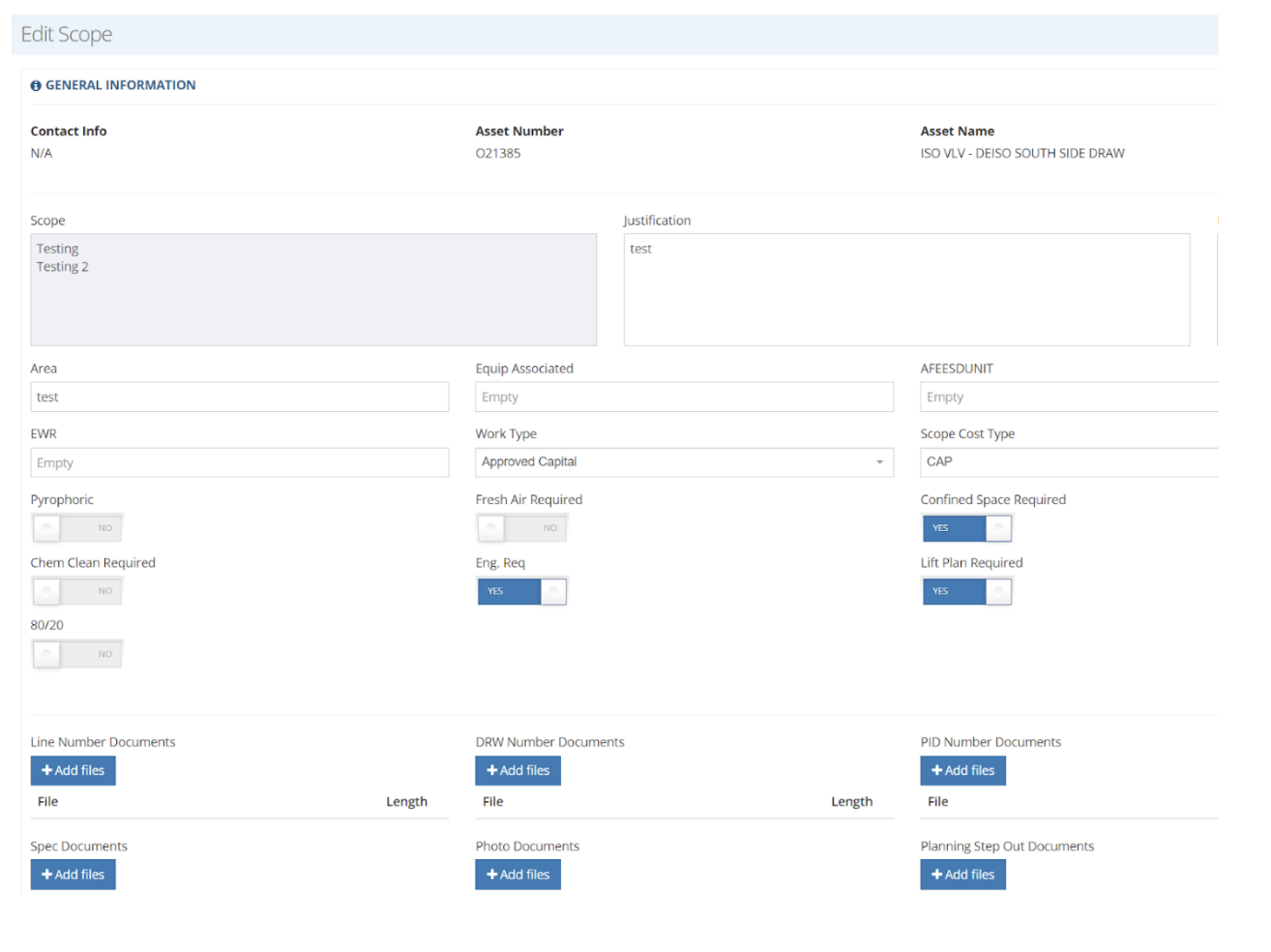Add files to Photo Documents

pyautogui.click(x=517, y=875)
